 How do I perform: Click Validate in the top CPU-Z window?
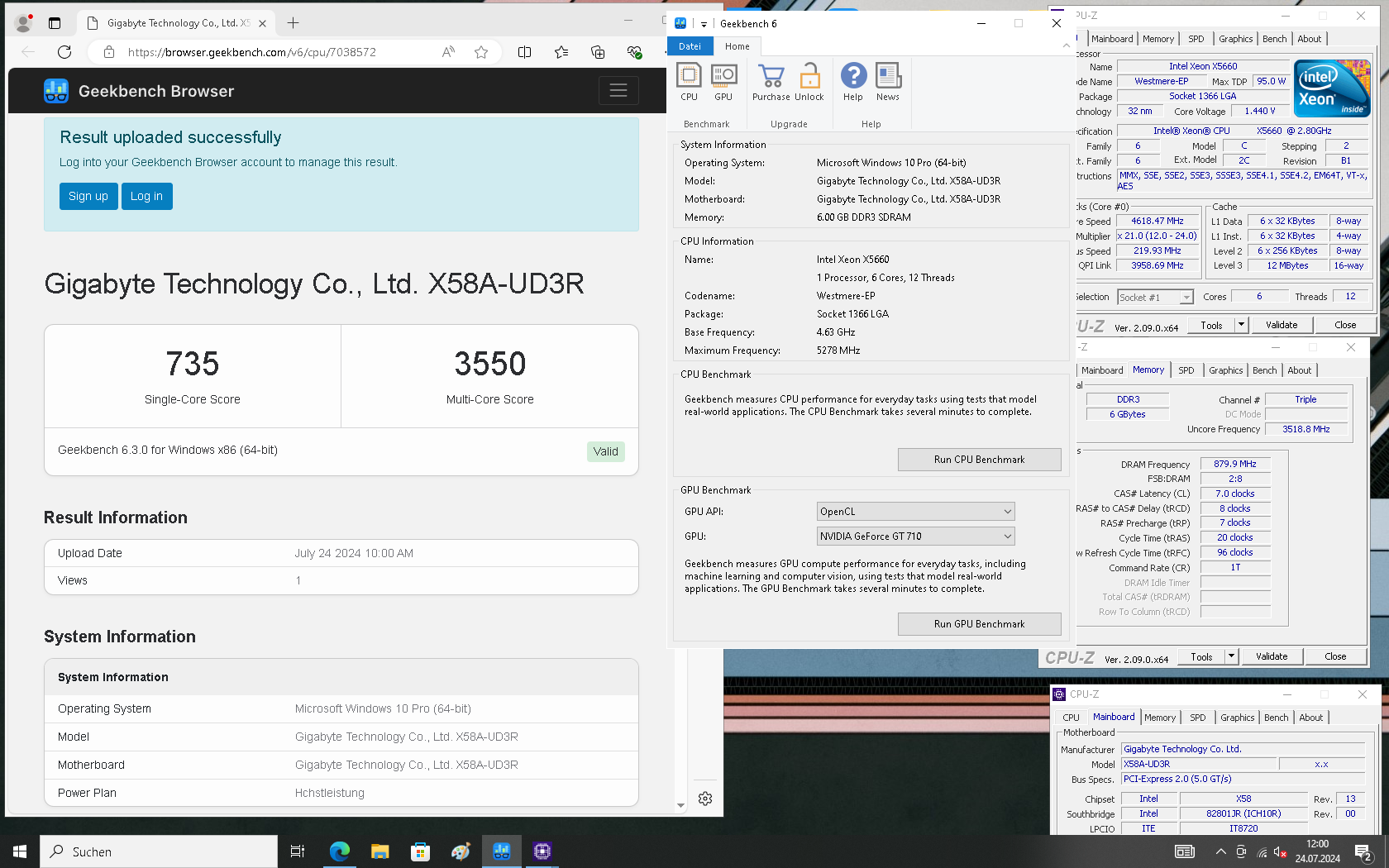(1282, 325)
